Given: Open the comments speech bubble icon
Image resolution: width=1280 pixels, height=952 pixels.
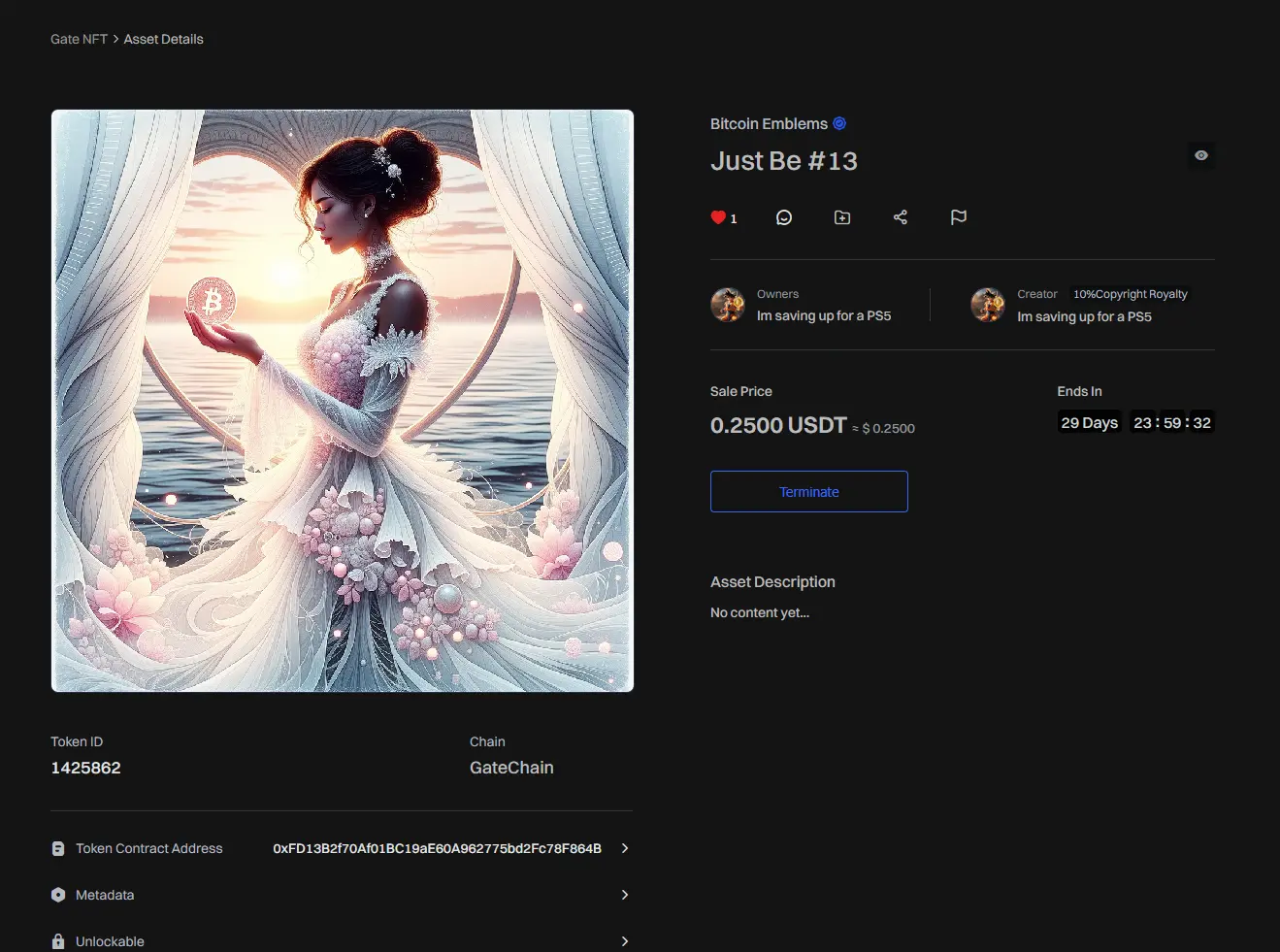Looking at the screenshot, I should point(784,217).
